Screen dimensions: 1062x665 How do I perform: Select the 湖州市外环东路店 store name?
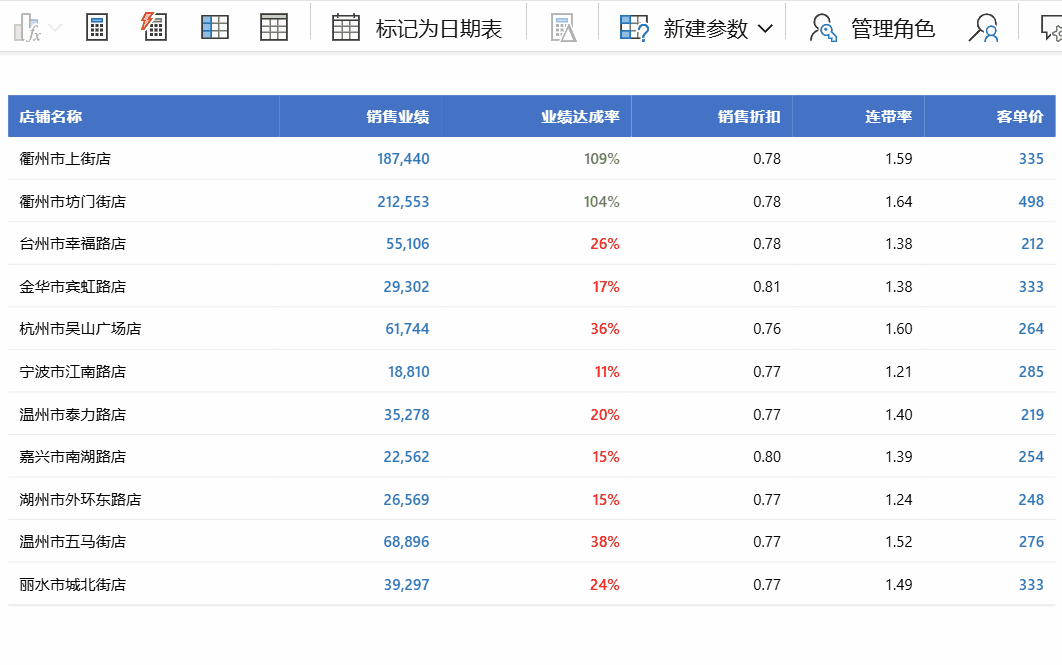pos(80,499)
